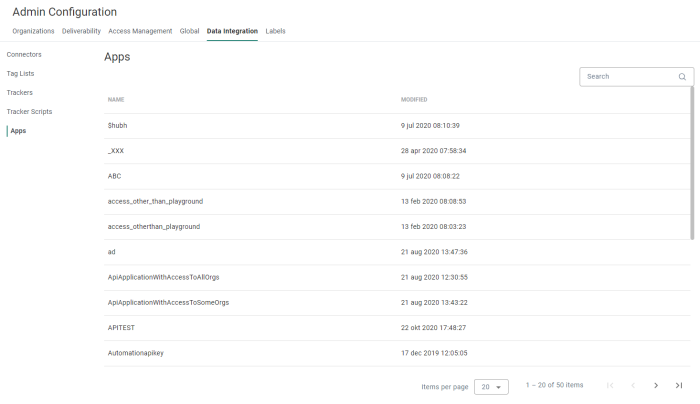Click inside the Search input field
This screenshot has height=404, width=700.
point(628,76)
